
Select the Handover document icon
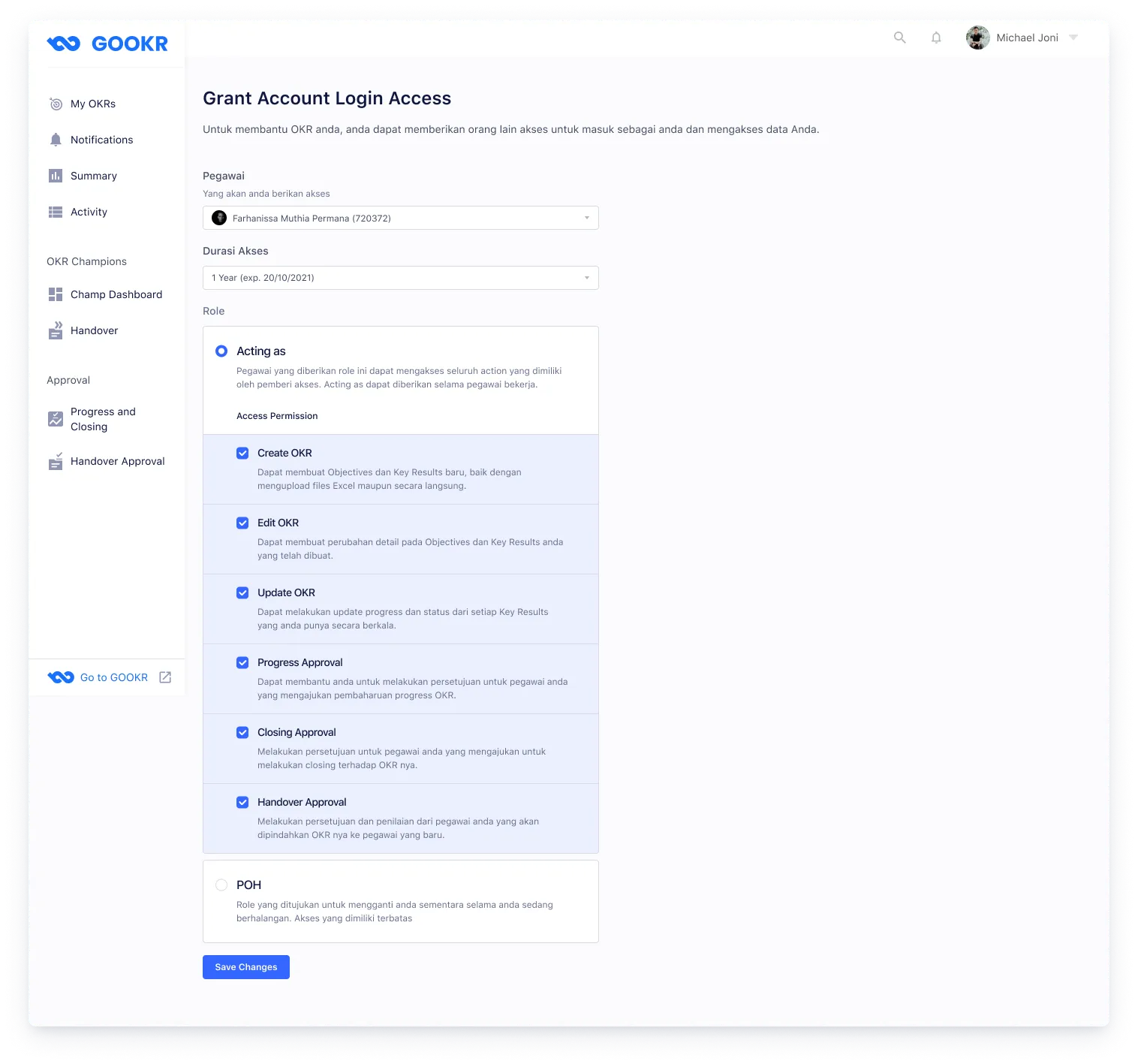(x=56, y=330)
